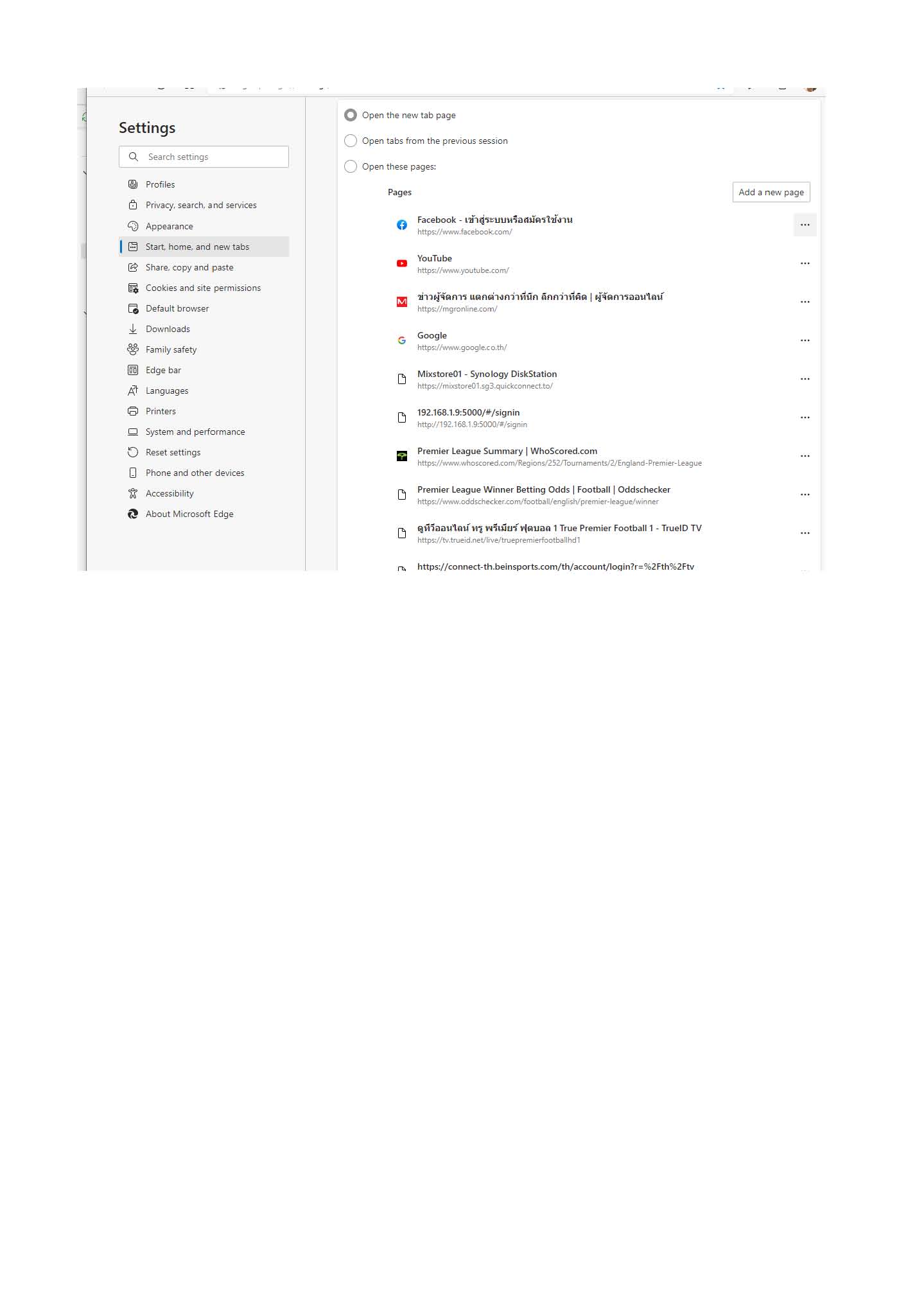Viewport: 924px width, 1307px height.
Task: Choose the Open these pages radio button
Action: (x=351, y=166)
